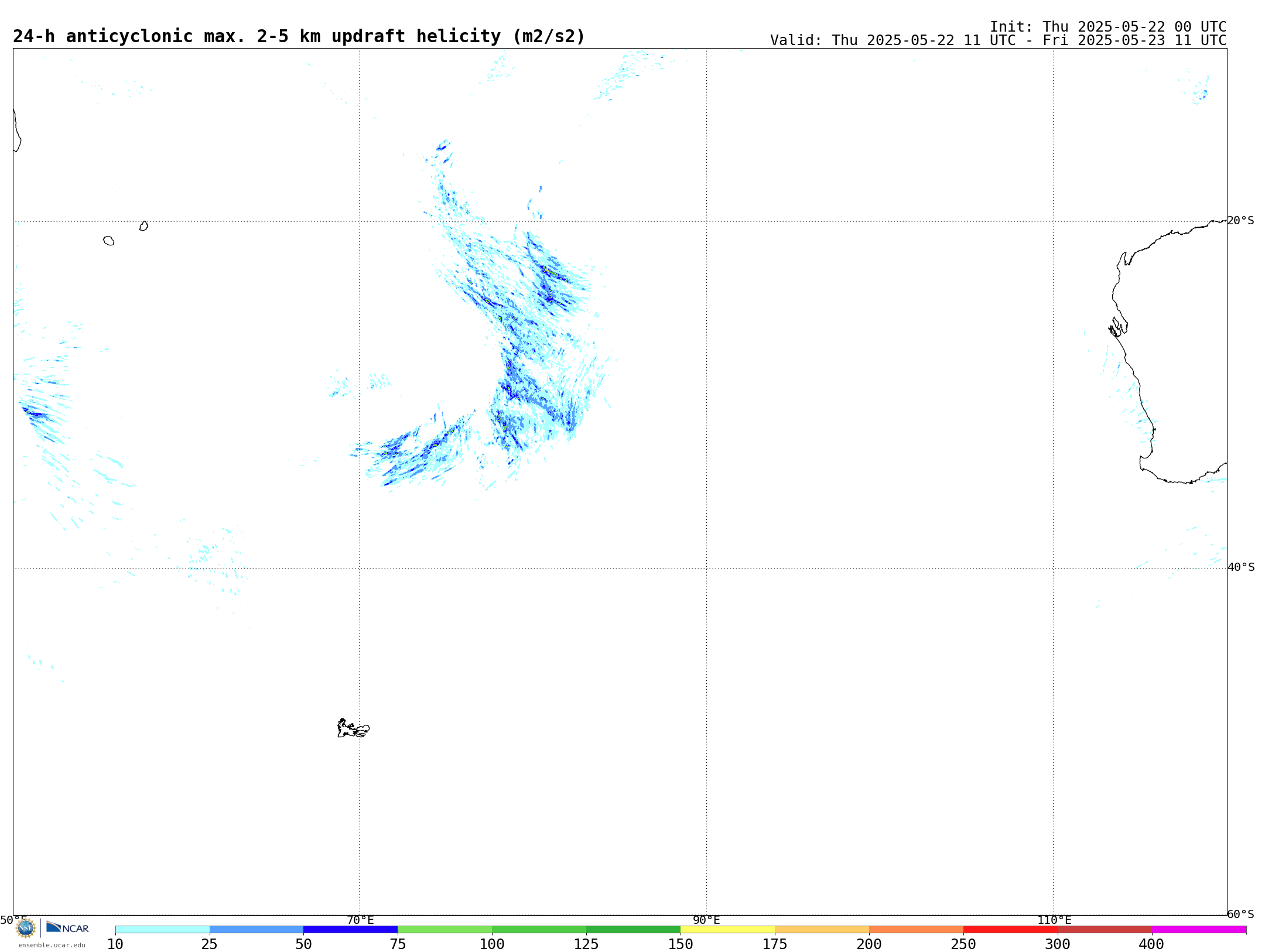Select the dark red 300-400 colorbar segment
This screenshot has height=952, width=1265.
pyautogui.click(x=1105, y=930)
